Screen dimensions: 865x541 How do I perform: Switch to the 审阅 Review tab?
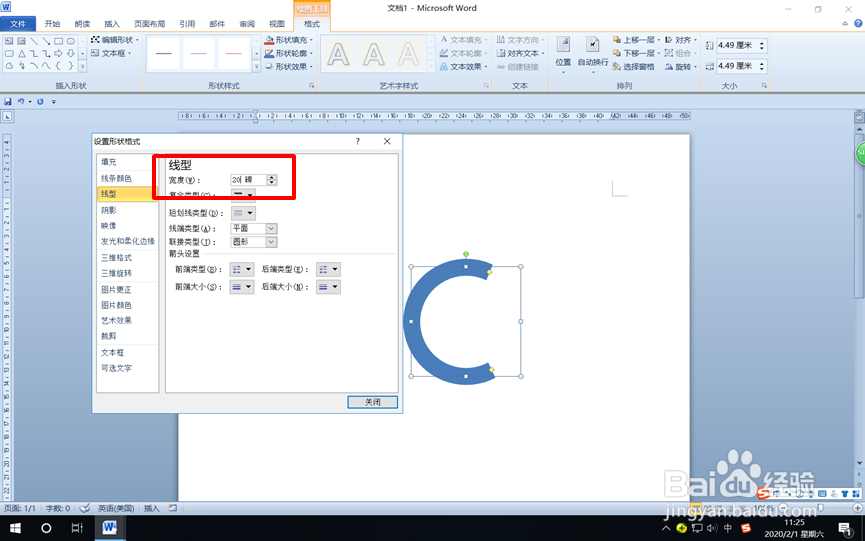tap(247, 24)
